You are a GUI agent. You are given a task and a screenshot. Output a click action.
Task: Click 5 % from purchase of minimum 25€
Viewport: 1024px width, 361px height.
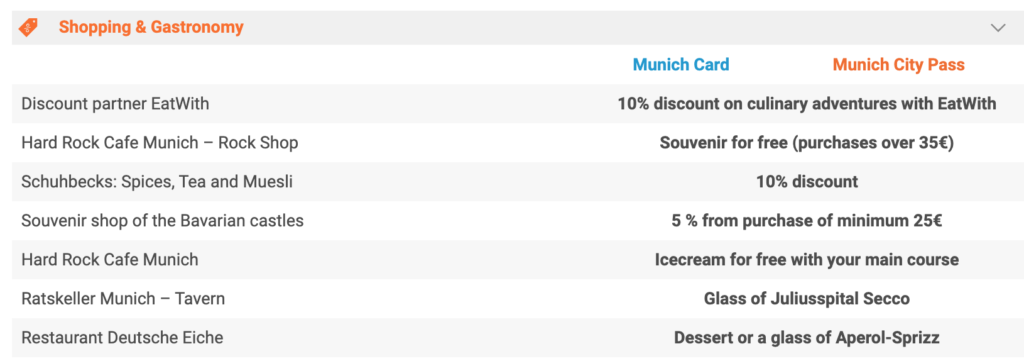[x=807, y=221]
